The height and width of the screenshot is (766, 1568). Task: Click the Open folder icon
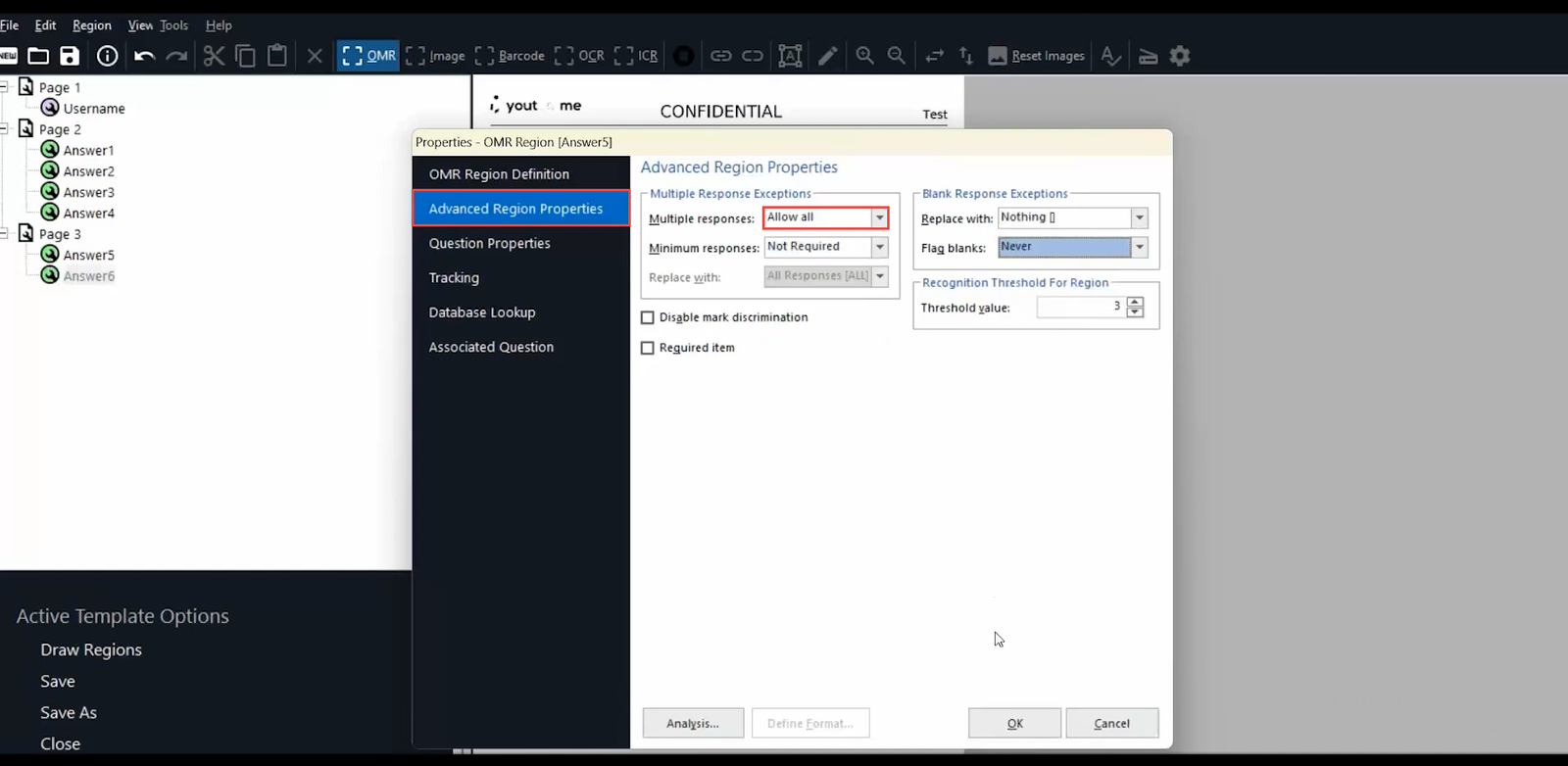pyautogui.click(x=38, y=56)
